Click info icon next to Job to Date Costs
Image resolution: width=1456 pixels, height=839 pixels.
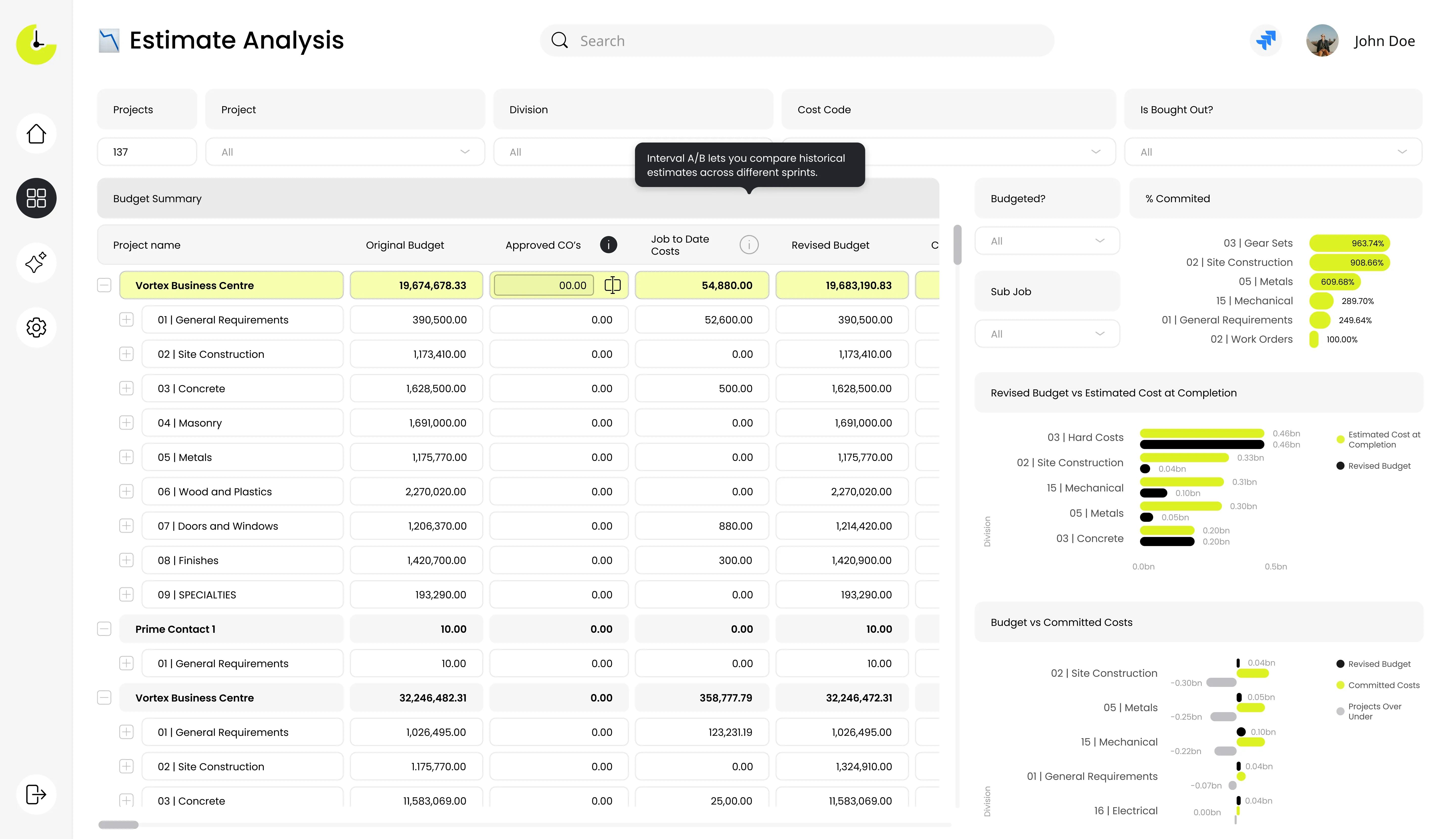pyautogui.click(x=749, y=245)
